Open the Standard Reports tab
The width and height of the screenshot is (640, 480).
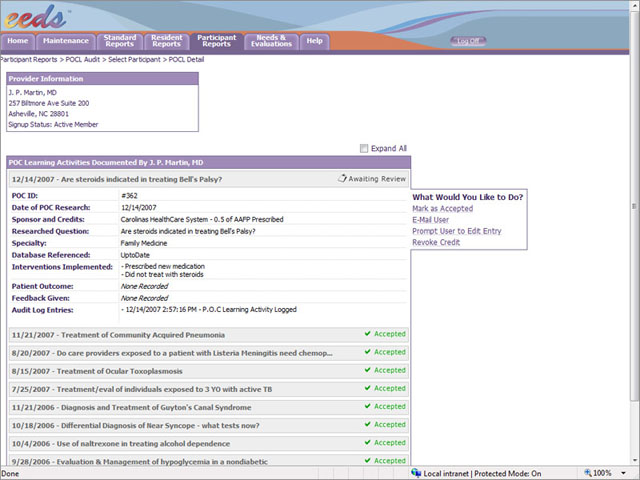(120, 41)
